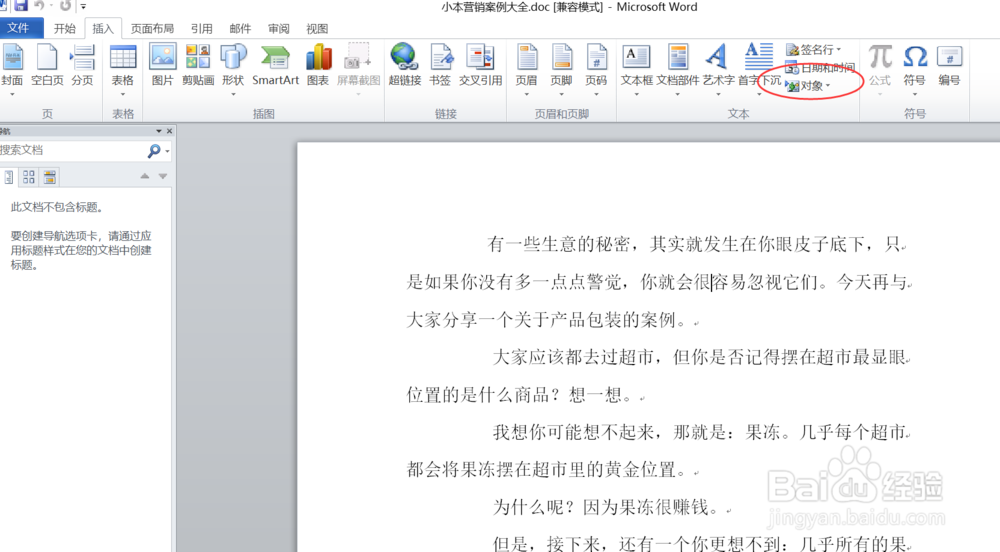The width and height of the screenshot is (1000, 552).
Task: Insert numbering (编号)
Action: [949, 66]
